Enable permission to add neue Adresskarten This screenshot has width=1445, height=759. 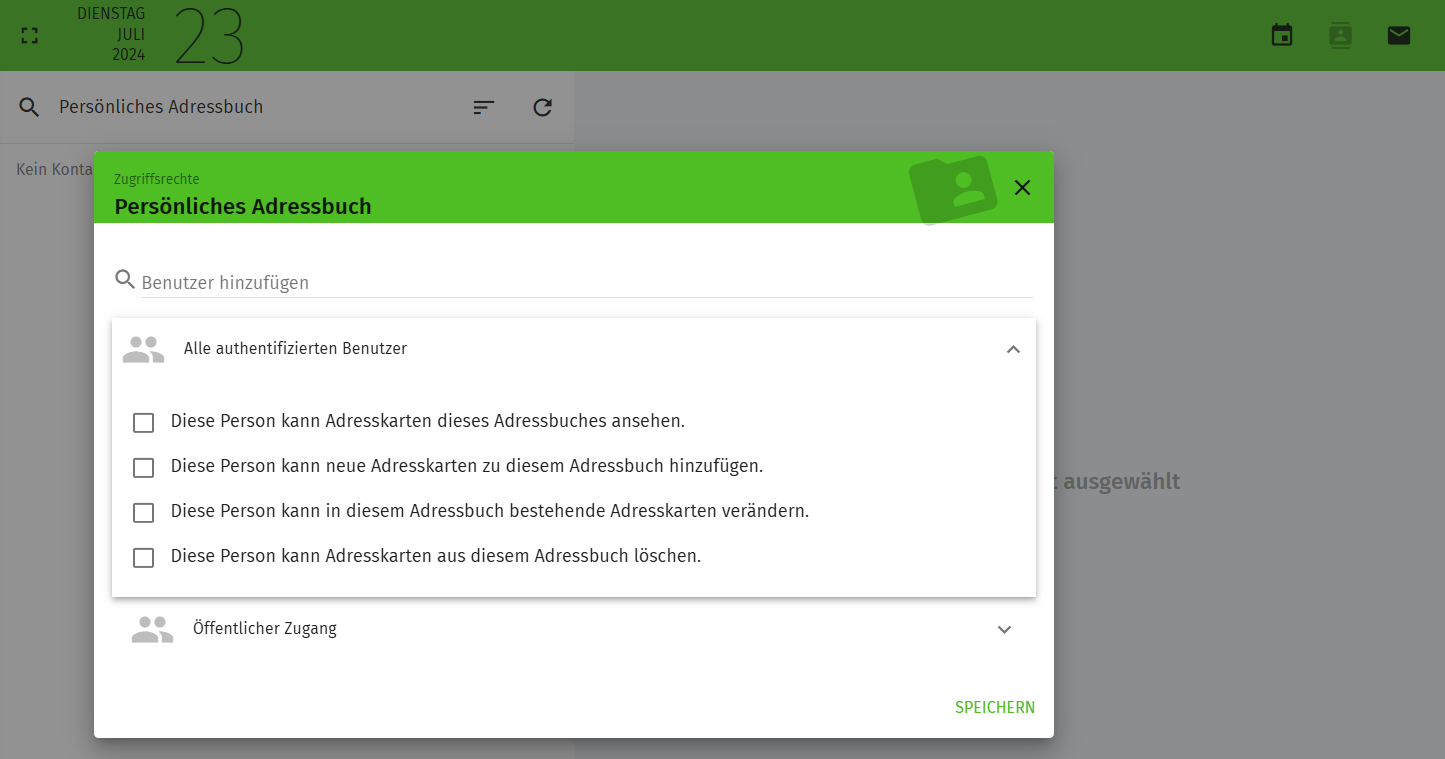point(144,467)
